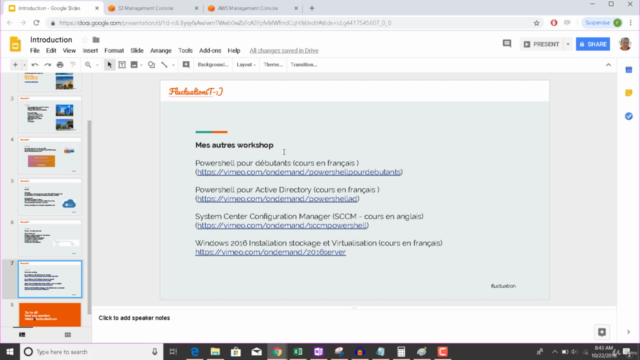The width and height of the screenshot is (640, 360).
Task: Open the Insert menu
Action: tap(90, 51)
